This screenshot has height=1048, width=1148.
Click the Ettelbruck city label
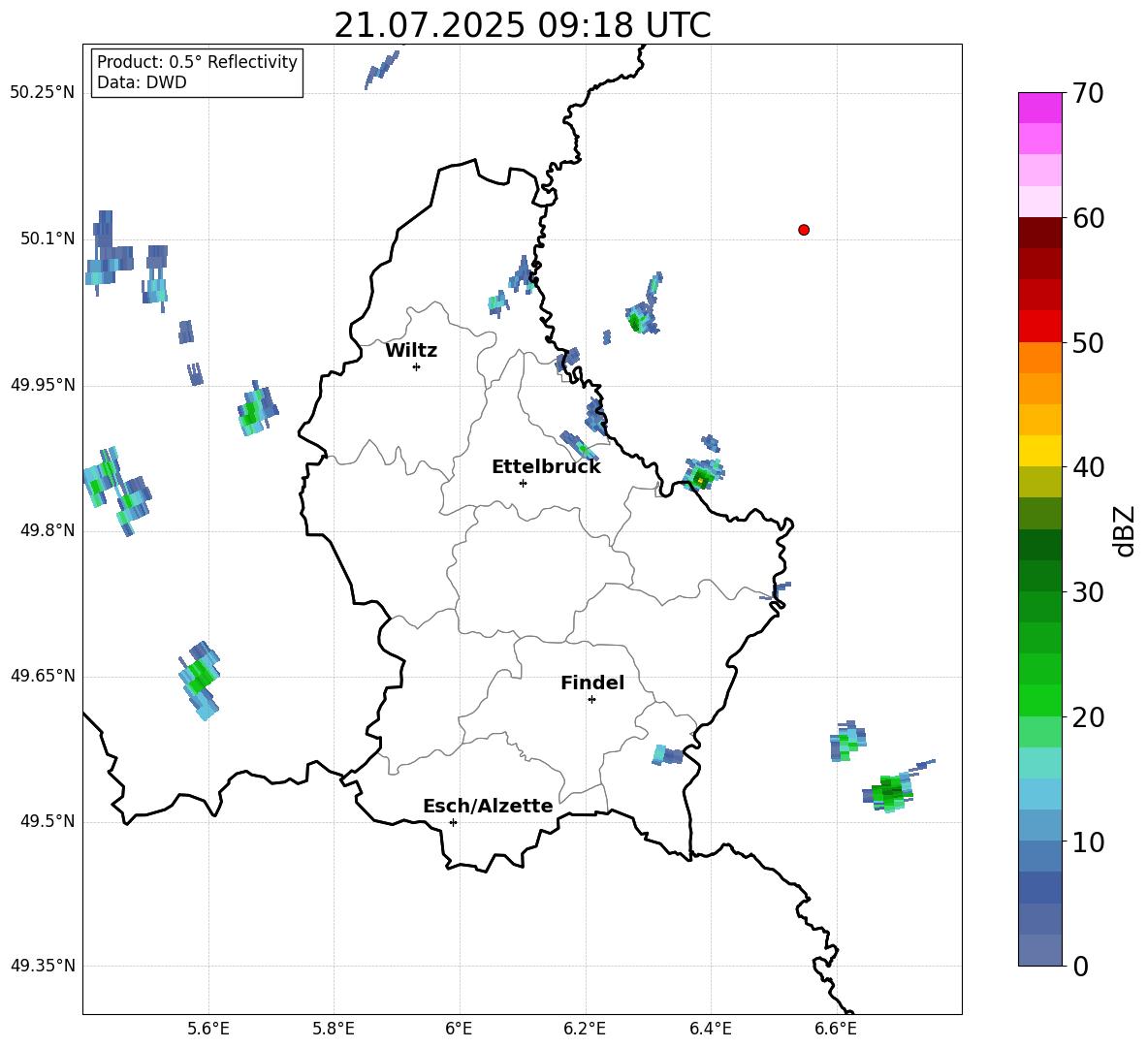point(546,467)
